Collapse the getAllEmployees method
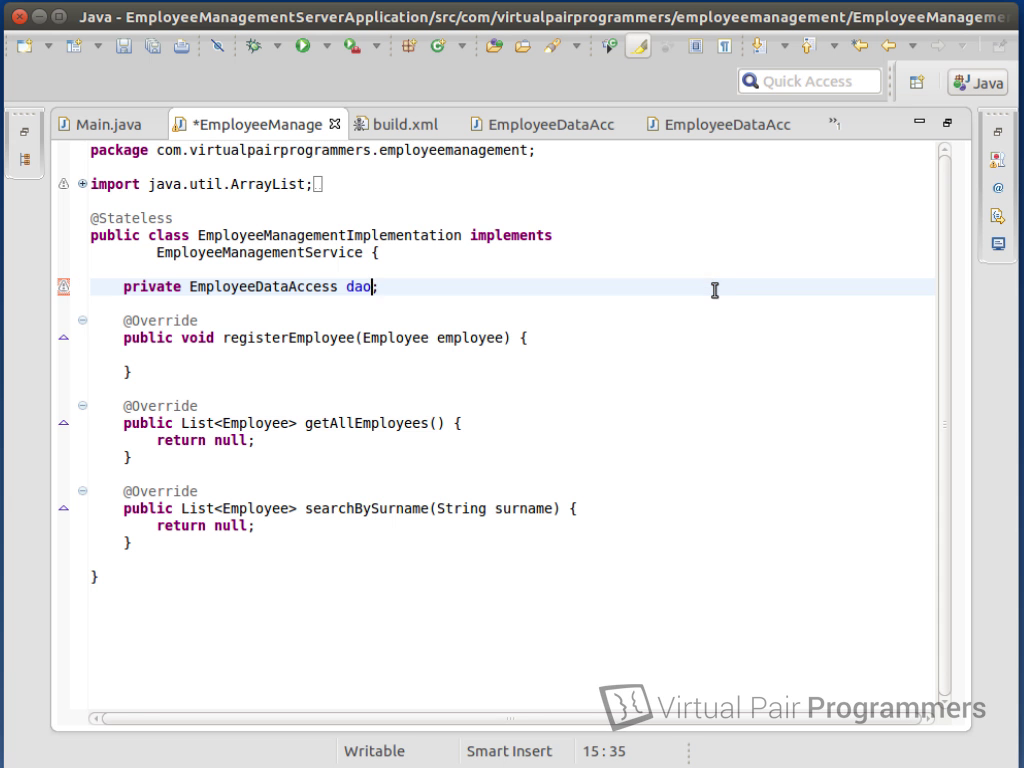Screen dimensions: 1024x768 pos(82,406)
